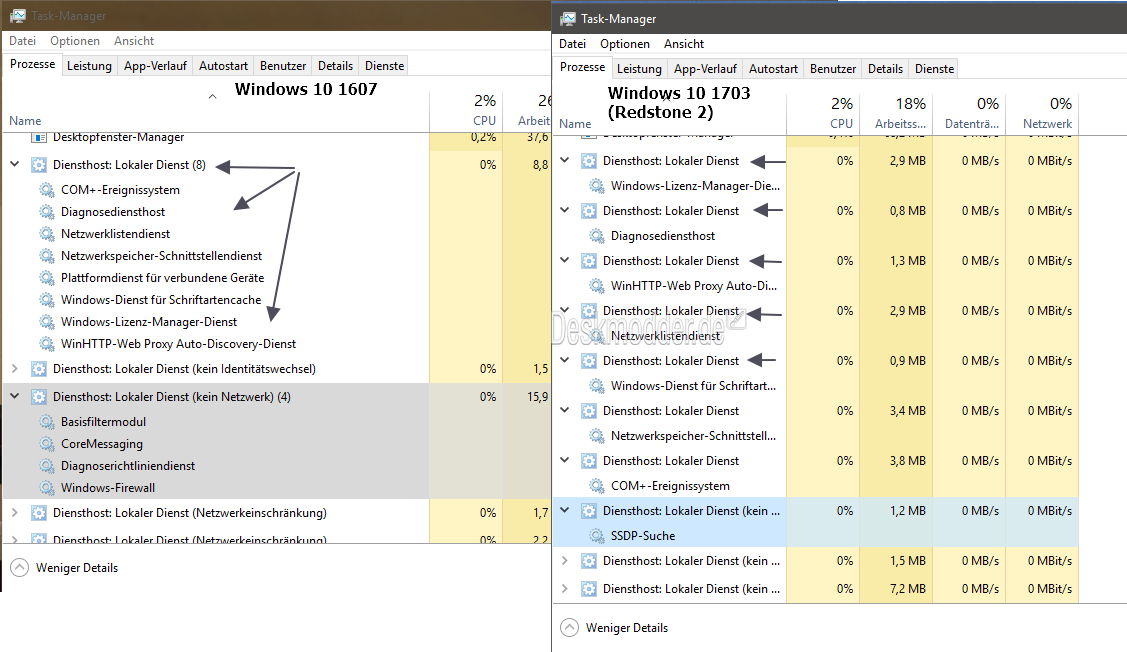1127x652 pixels.
Task: Sort by Datenträ... column header
Action: point(968,113)
